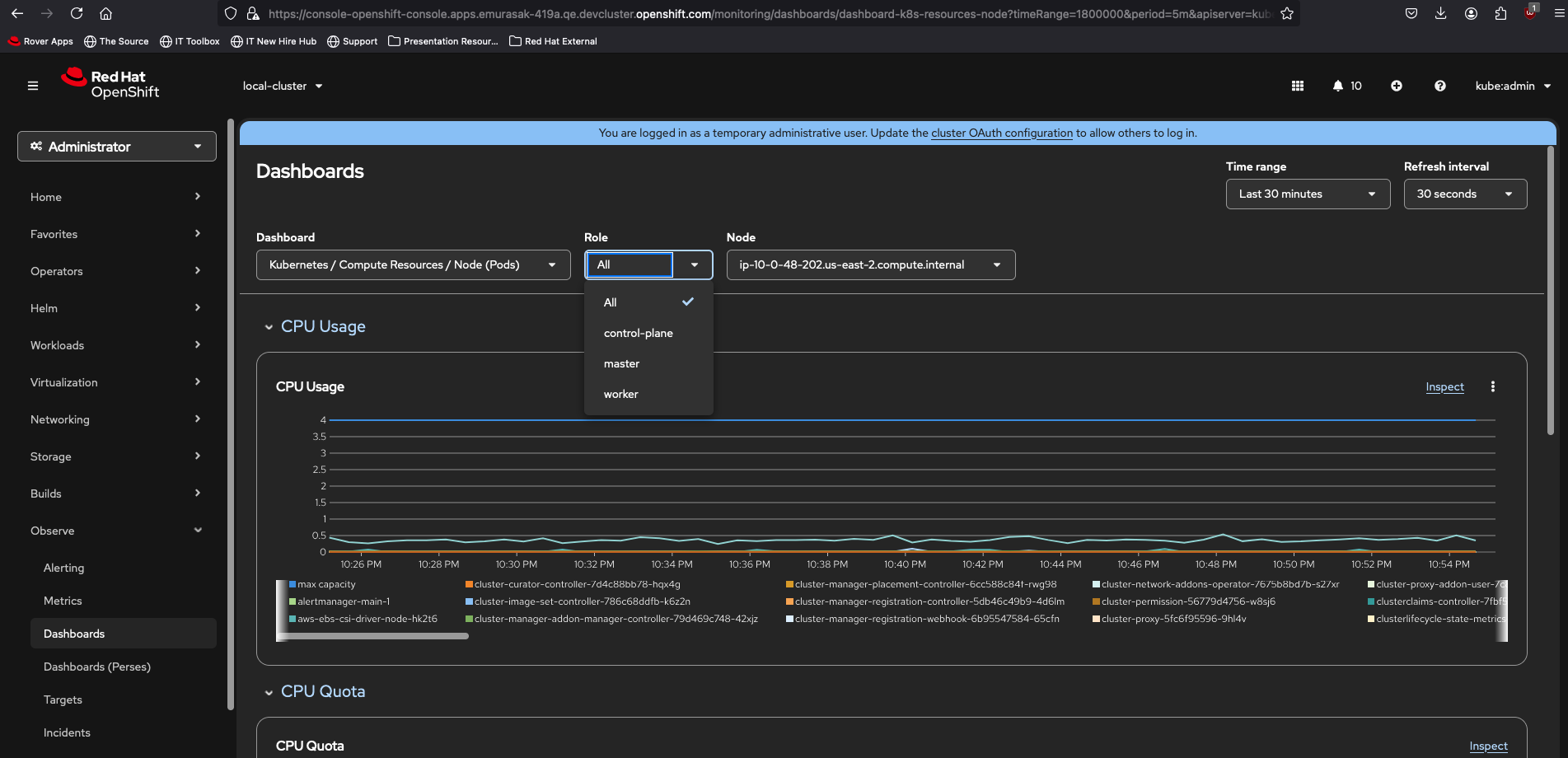Open the application launcher grid icon

click(x=1297, y=86)
